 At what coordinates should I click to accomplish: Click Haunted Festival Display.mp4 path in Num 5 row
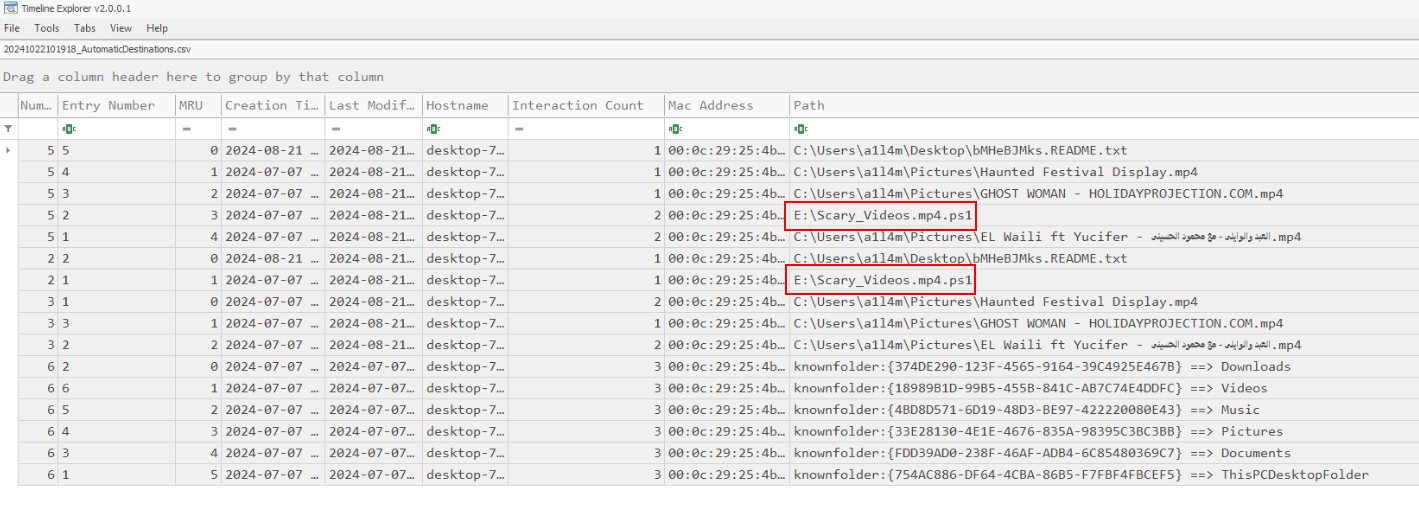coord(995,172)
